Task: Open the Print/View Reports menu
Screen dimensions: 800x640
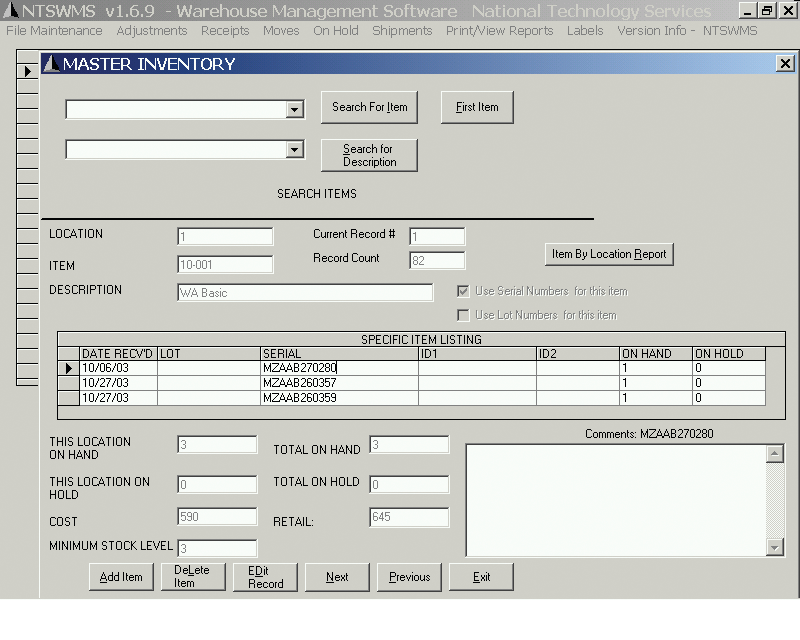Action: point(499,31)
